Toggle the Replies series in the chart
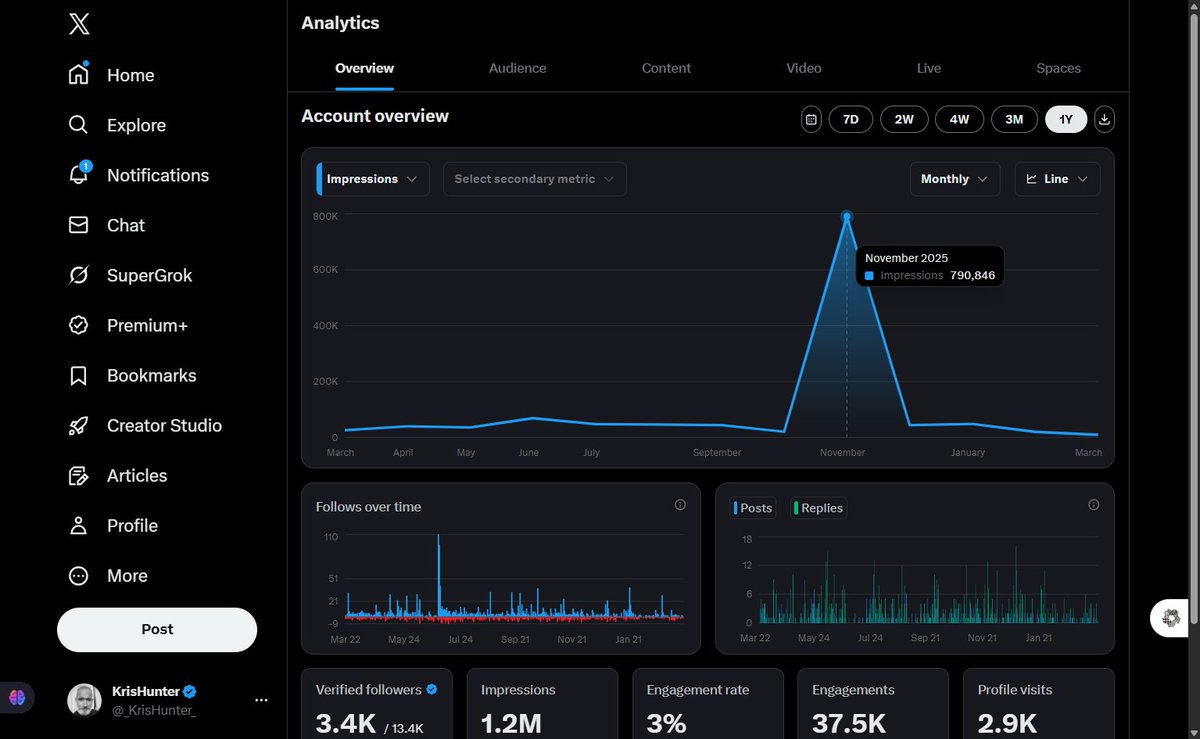This screenshot has height=739, width=1200. [818, 508]
